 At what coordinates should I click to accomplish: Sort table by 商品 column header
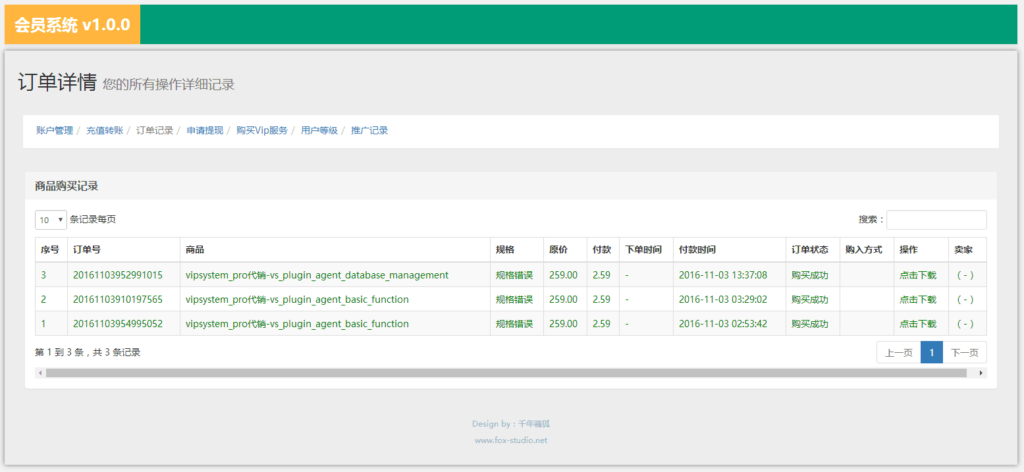335,250
